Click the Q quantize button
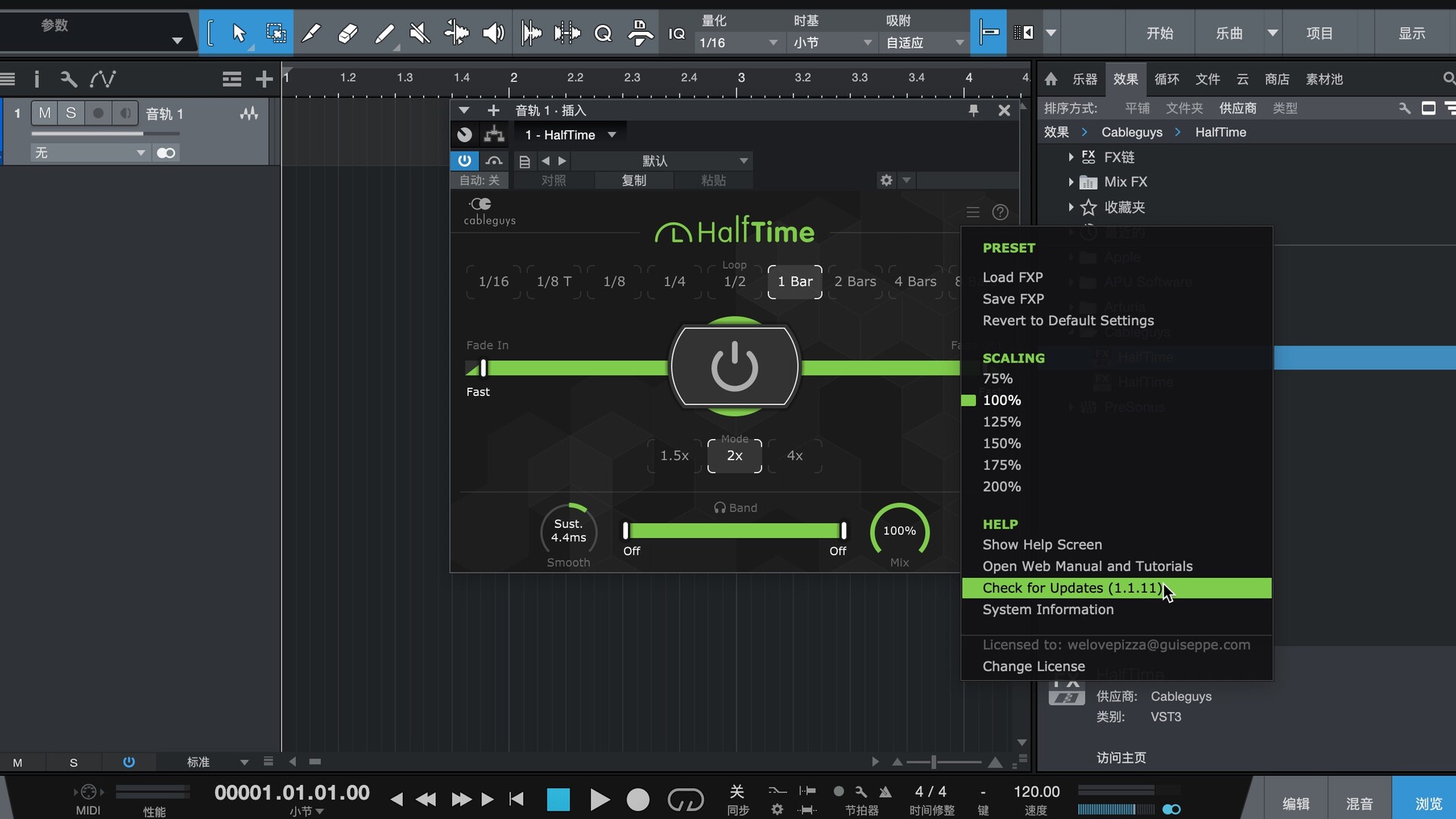This screenshot has height=819, width=1456. click(603, 33)
